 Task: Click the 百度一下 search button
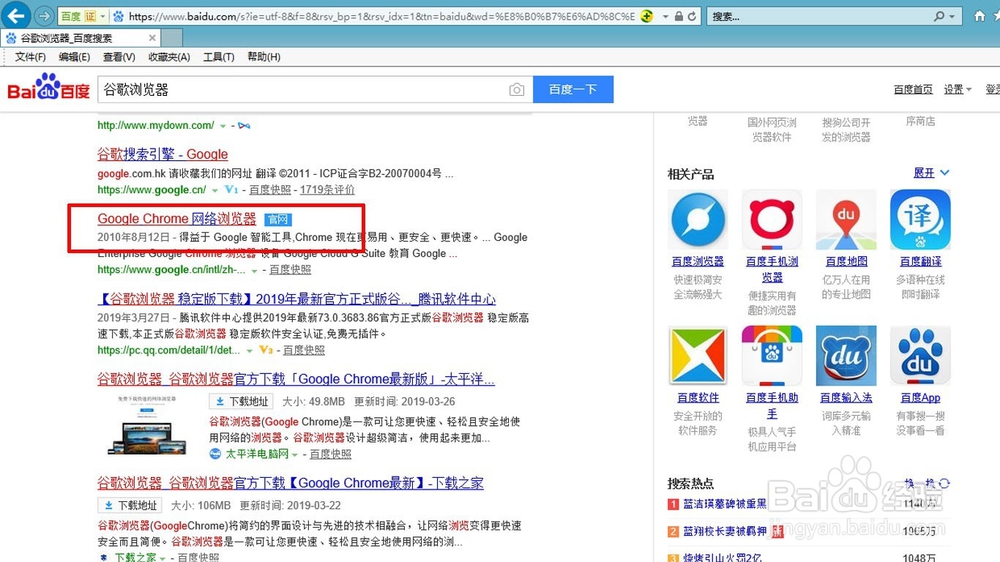(x=573, y=89)
